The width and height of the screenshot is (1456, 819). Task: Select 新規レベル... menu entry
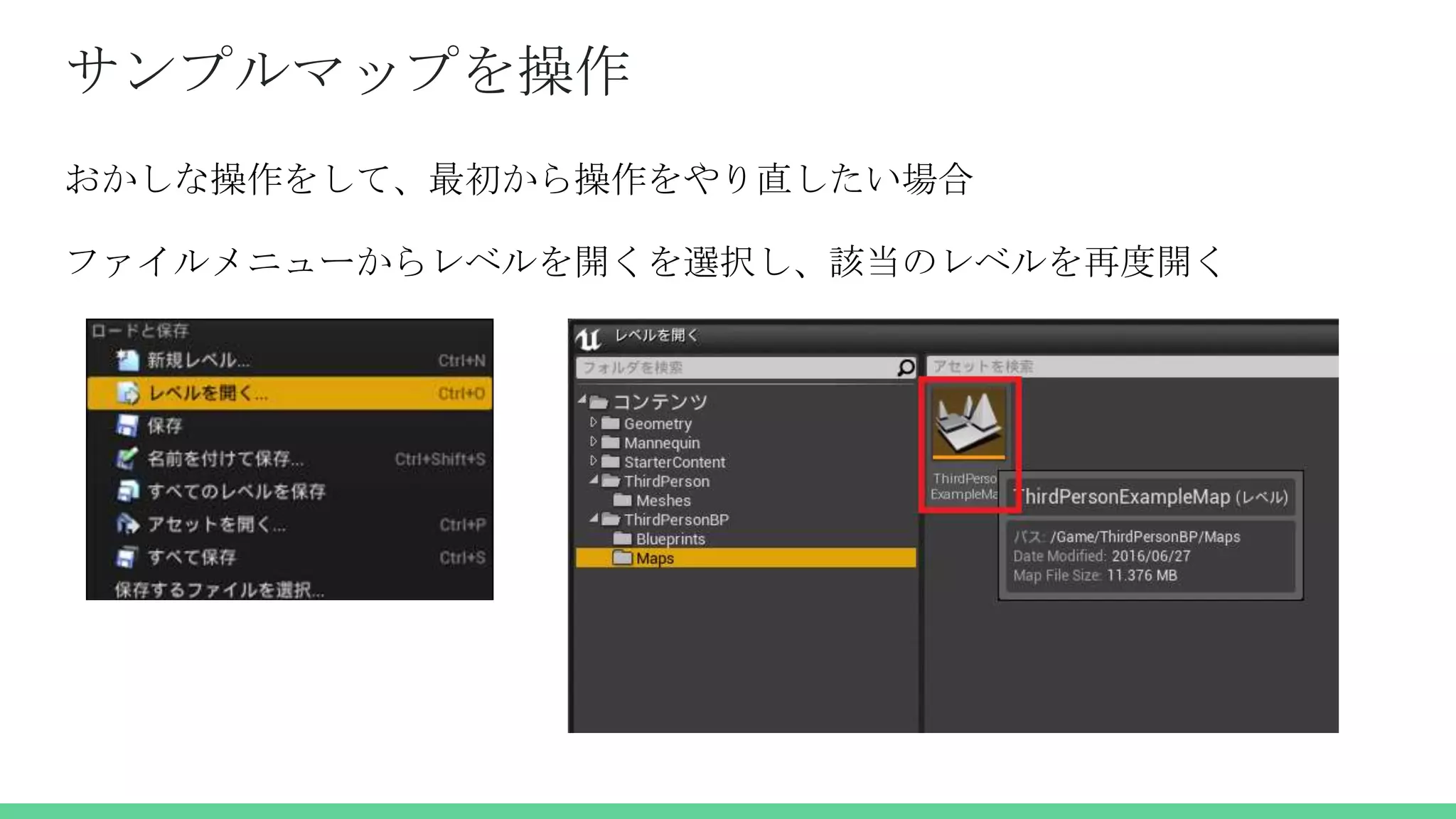click(x=289, y=360)
